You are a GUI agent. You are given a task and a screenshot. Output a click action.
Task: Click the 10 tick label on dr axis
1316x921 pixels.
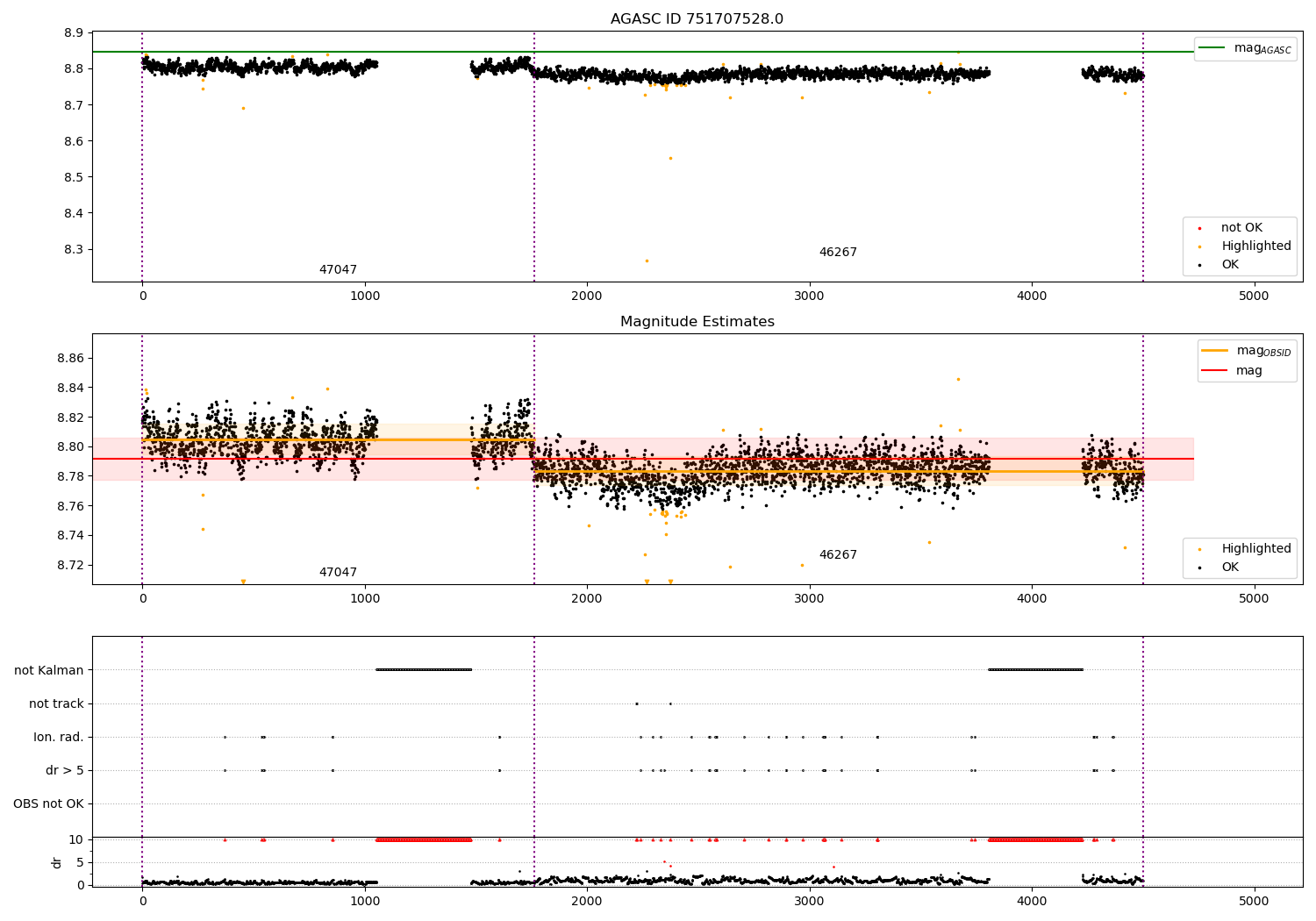[x=76, y=839]
